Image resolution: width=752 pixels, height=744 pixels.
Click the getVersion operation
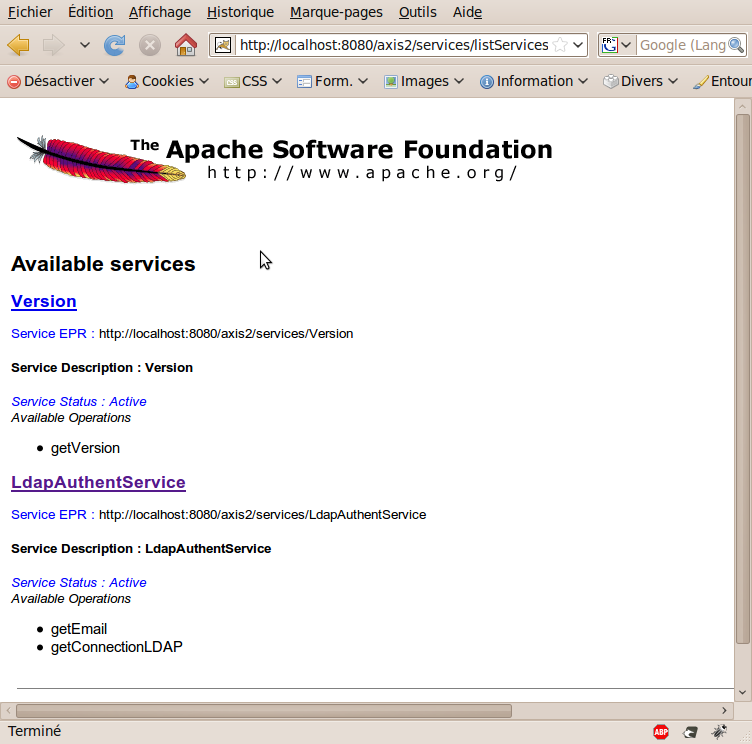85,448
